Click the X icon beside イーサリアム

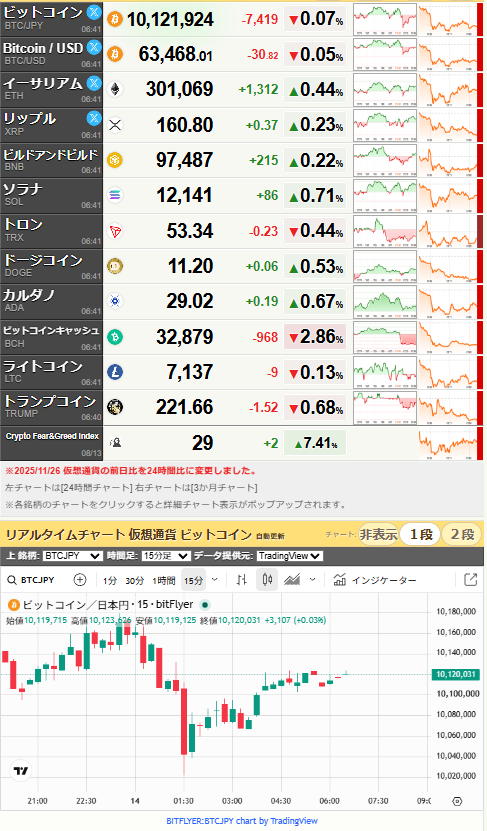click(x=94, y=83)
